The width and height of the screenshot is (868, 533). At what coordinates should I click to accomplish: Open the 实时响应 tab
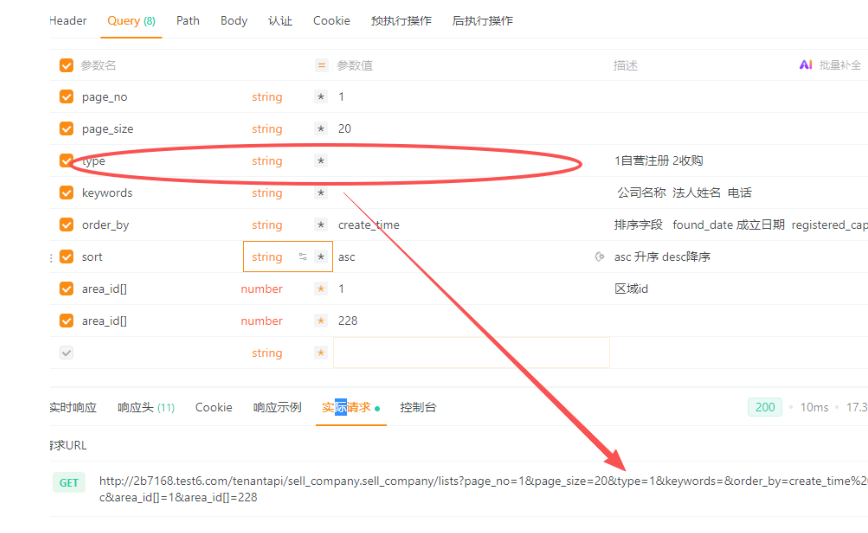[73, 407]
